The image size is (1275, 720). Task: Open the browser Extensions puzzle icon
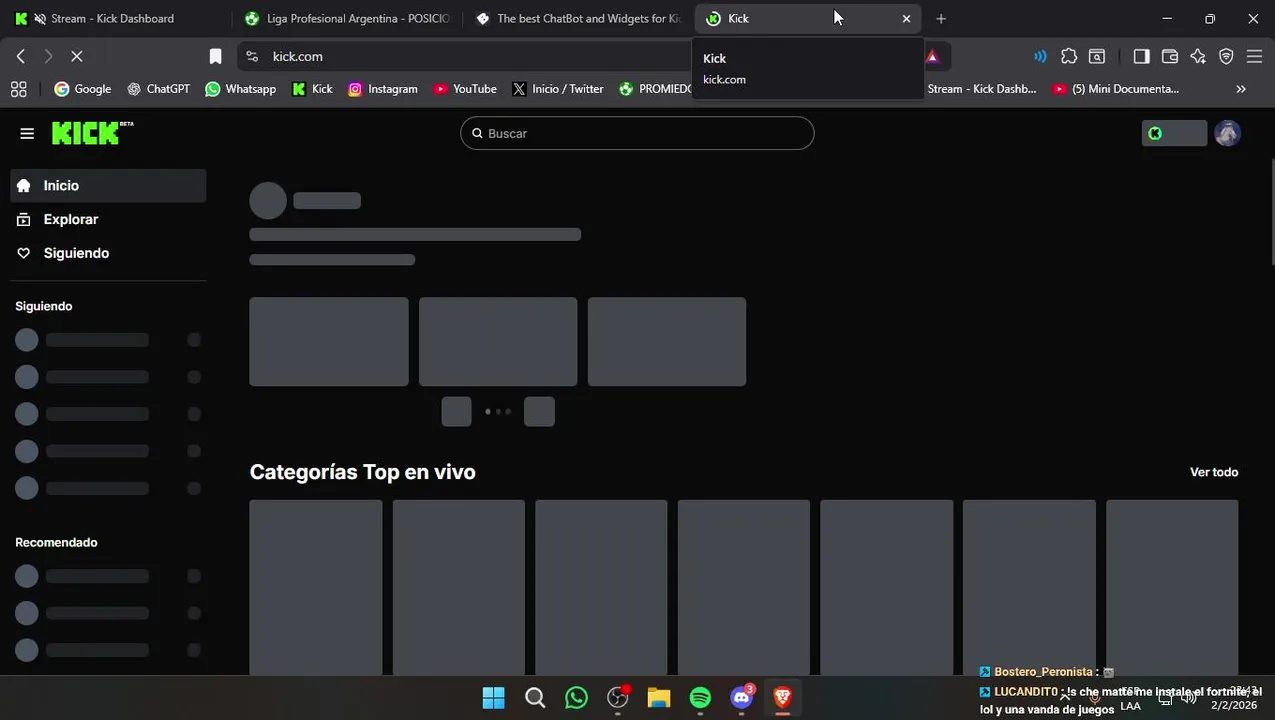[x=1069, y=56]
